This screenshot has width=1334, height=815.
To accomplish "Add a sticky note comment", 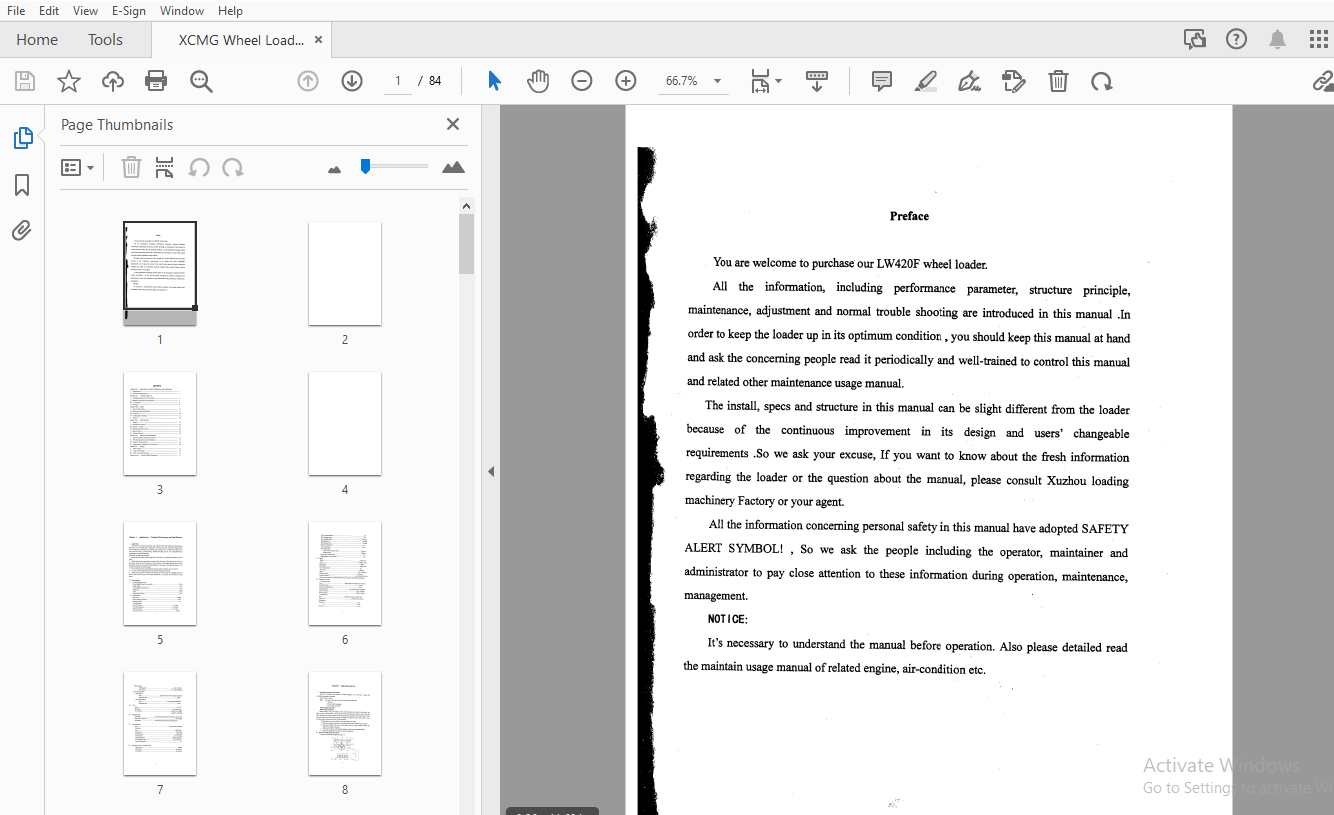I will [882, 81].
